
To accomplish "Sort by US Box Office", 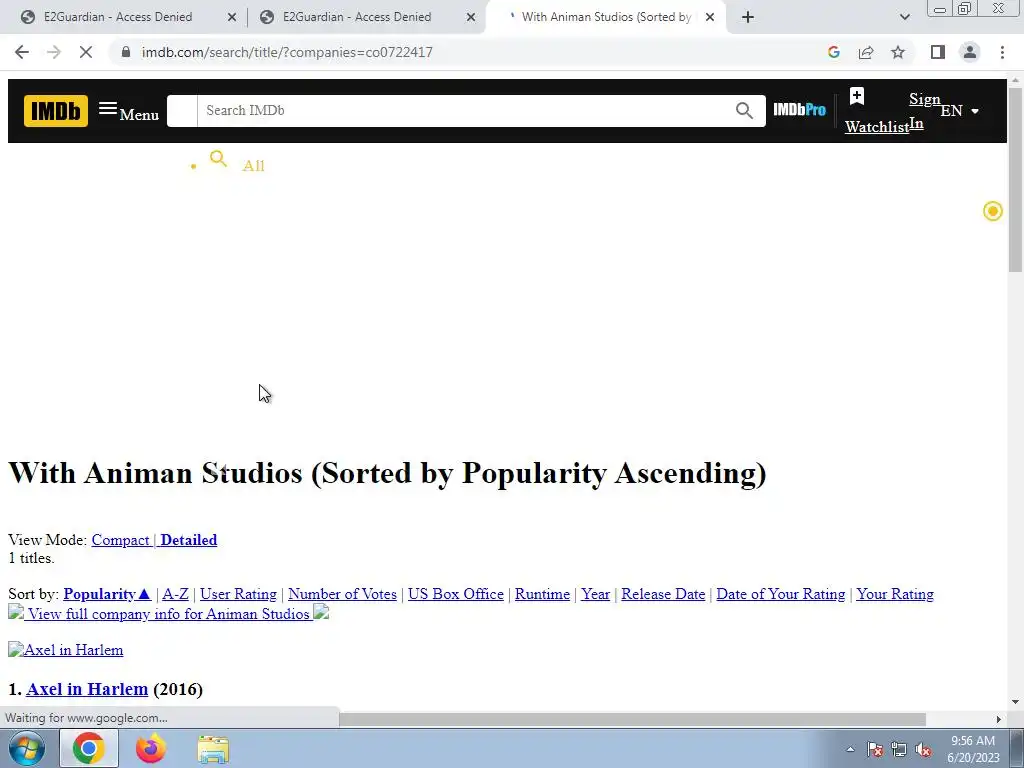I will click(456, 594).
